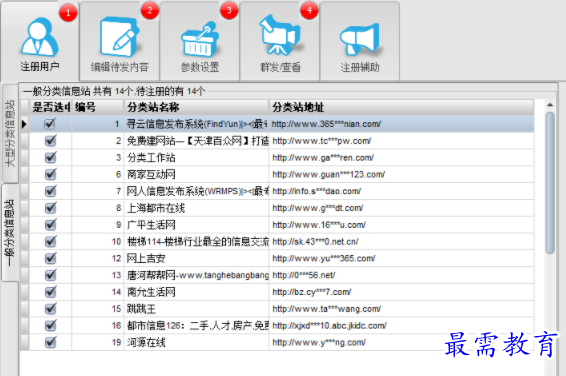566x376 pixels.
Task: Select site name 跳跳王
Action: [142, 309]
